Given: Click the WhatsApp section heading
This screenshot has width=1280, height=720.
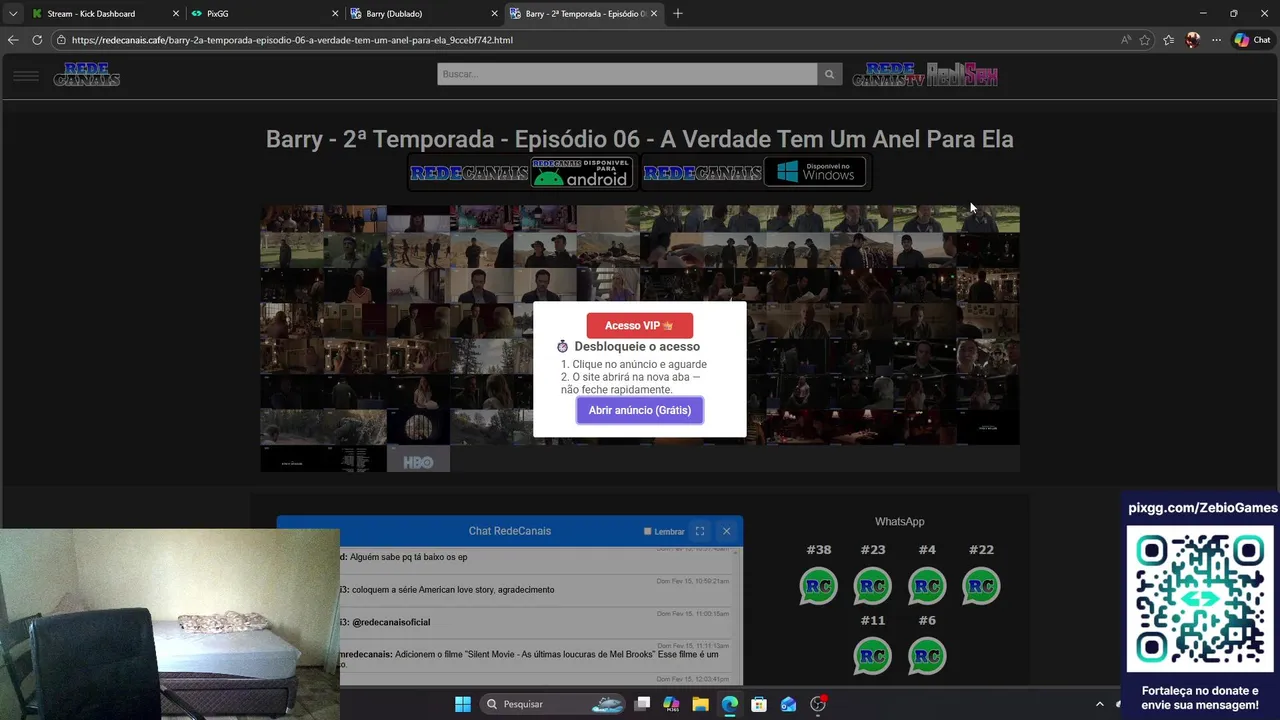Looking at the screenshot, I should (900, 521).
